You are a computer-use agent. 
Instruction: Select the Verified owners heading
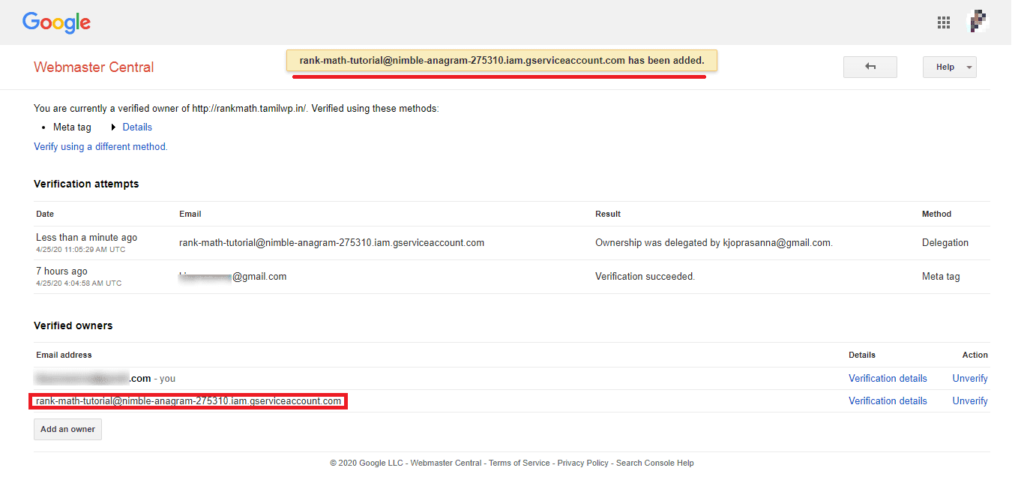[73, 325]
